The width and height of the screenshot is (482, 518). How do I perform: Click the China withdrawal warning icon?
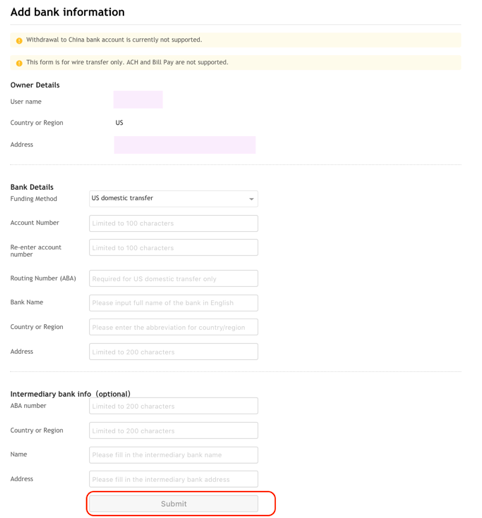point(19,40)
